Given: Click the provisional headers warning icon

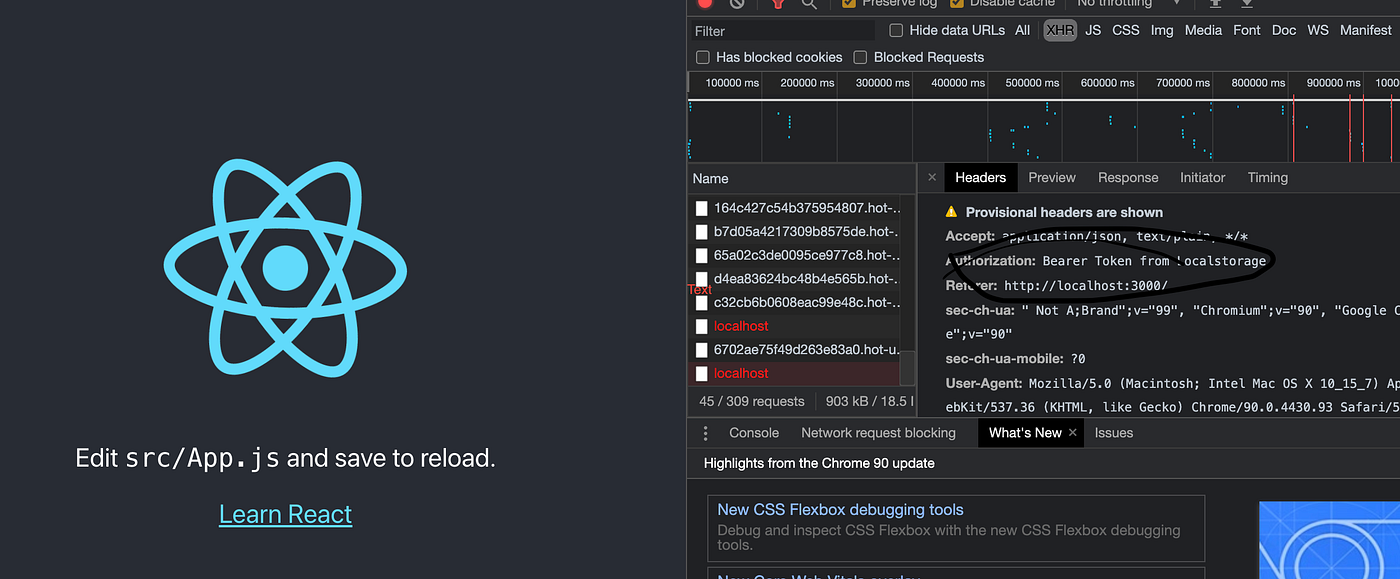Looking at the screenshot, I should 951,212.
